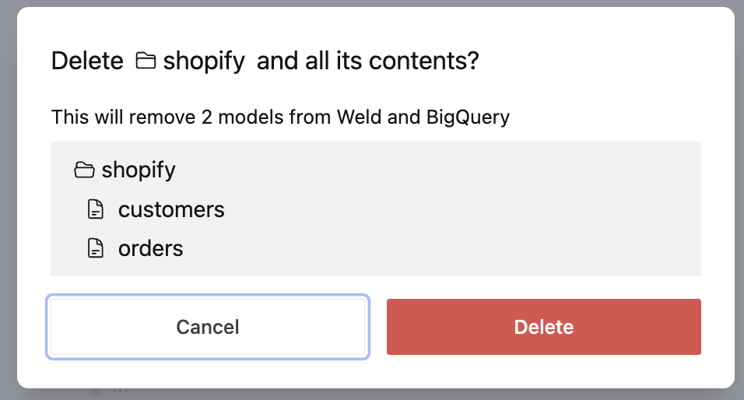744x400 pixels.
Task: Click empty gray area right of customers
Action: tap(450, 210)
